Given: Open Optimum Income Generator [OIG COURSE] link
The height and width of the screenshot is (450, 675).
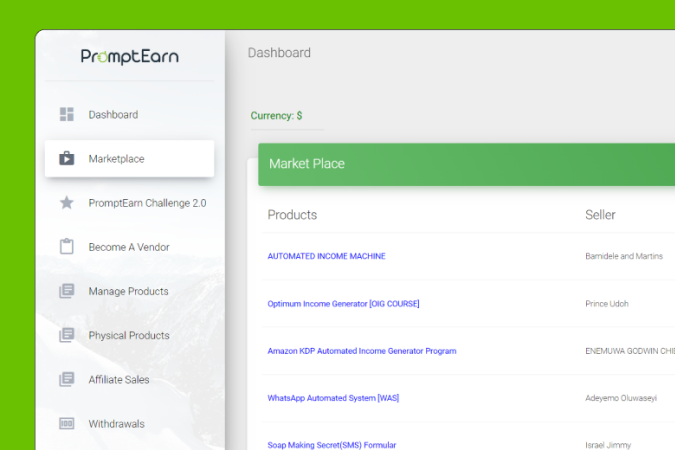Looking at the screenshot, I should (x=343, y=303).
